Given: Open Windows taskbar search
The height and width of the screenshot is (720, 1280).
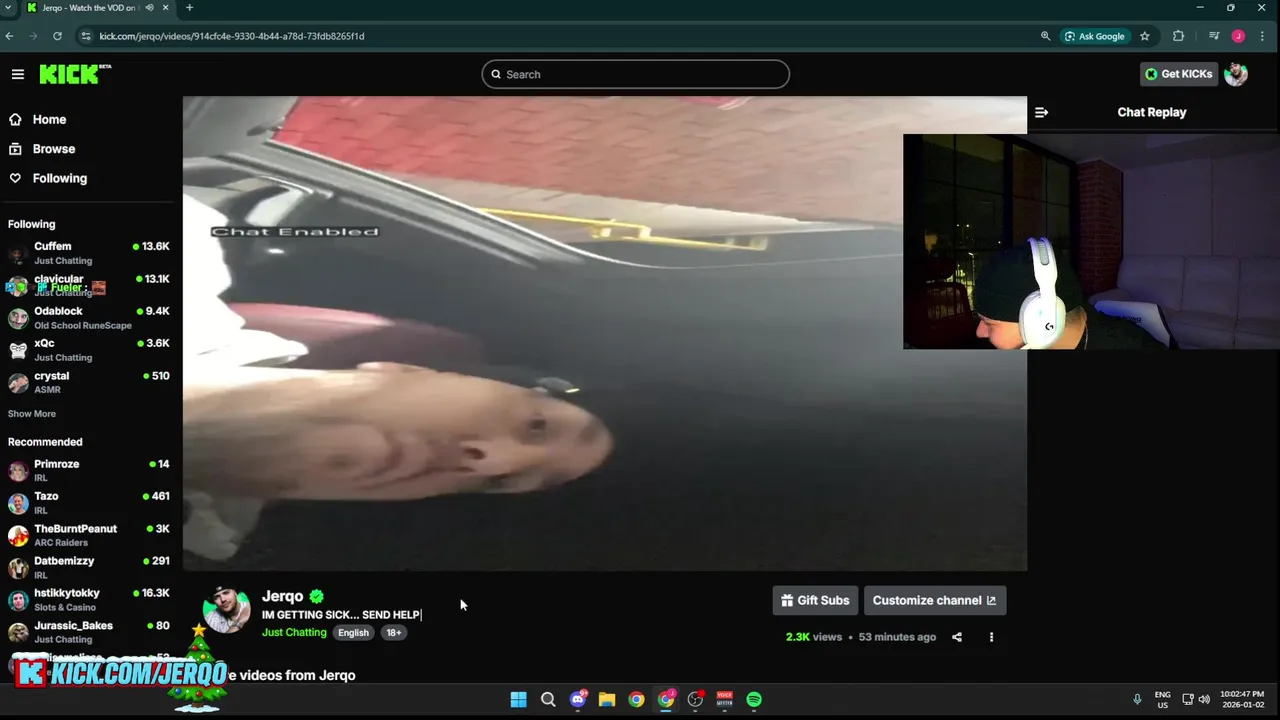Looking at the screenshot, I should pos(548,699).
